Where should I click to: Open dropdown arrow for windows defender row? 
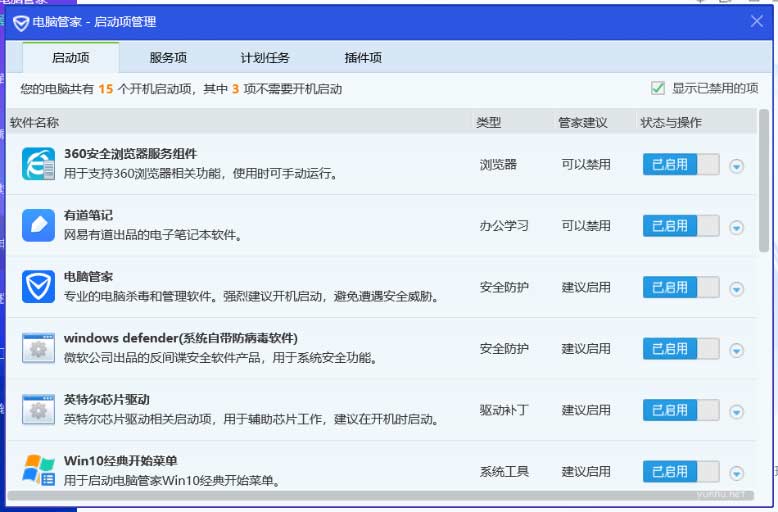click(736, 351)
